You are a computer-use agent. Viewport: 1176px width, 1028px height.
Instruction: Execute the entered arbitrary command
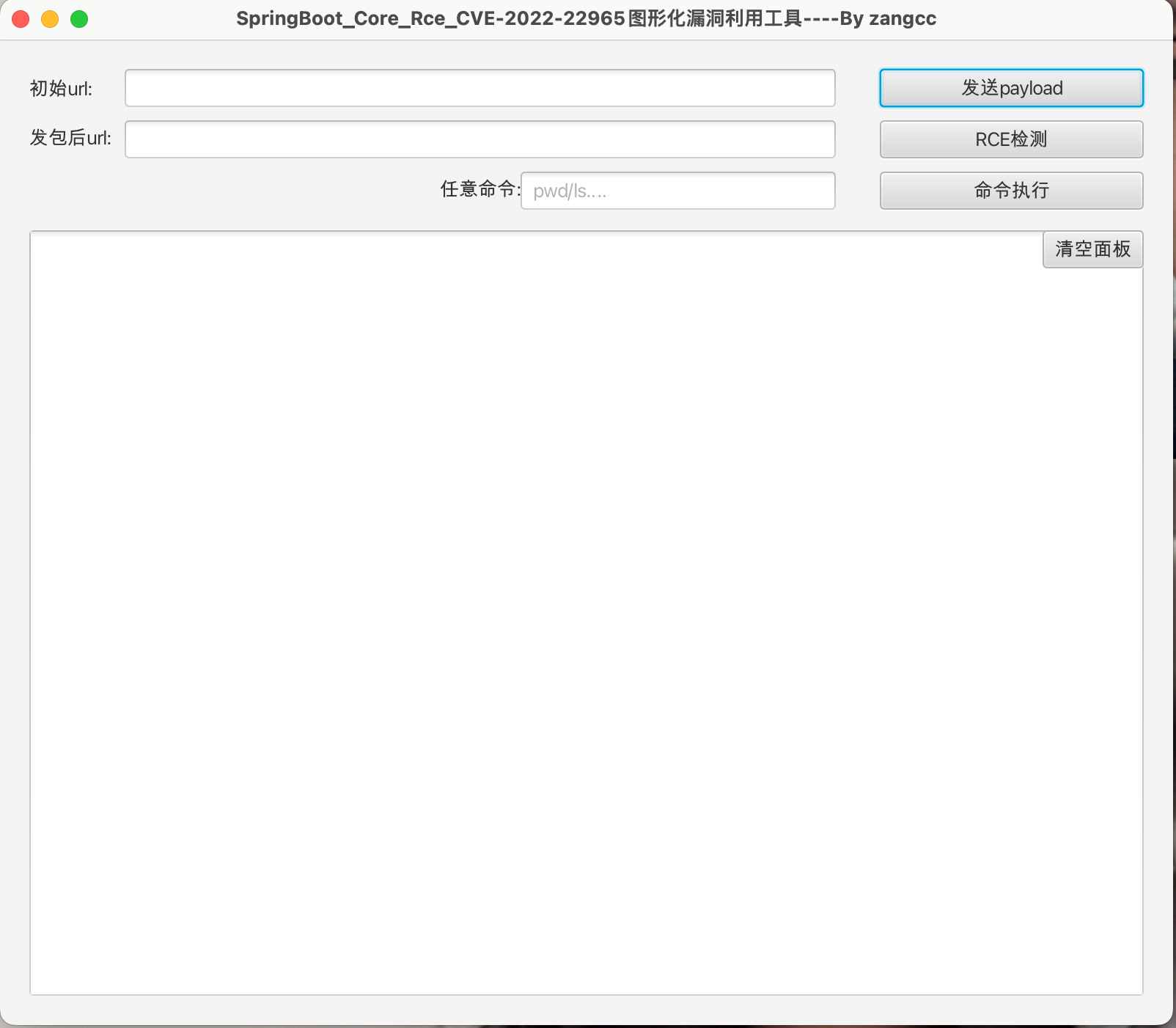click(1011, 190)
